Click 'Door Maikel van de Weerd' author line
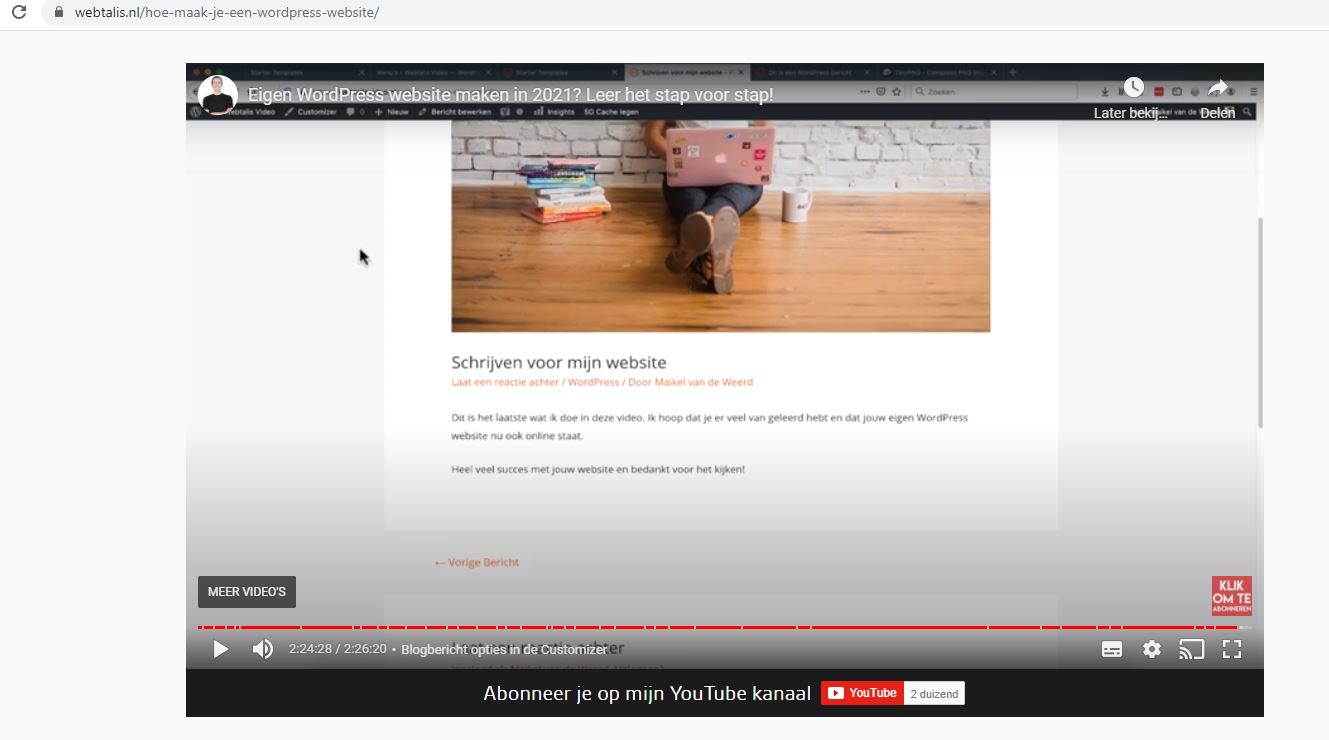 pos(690,382)
